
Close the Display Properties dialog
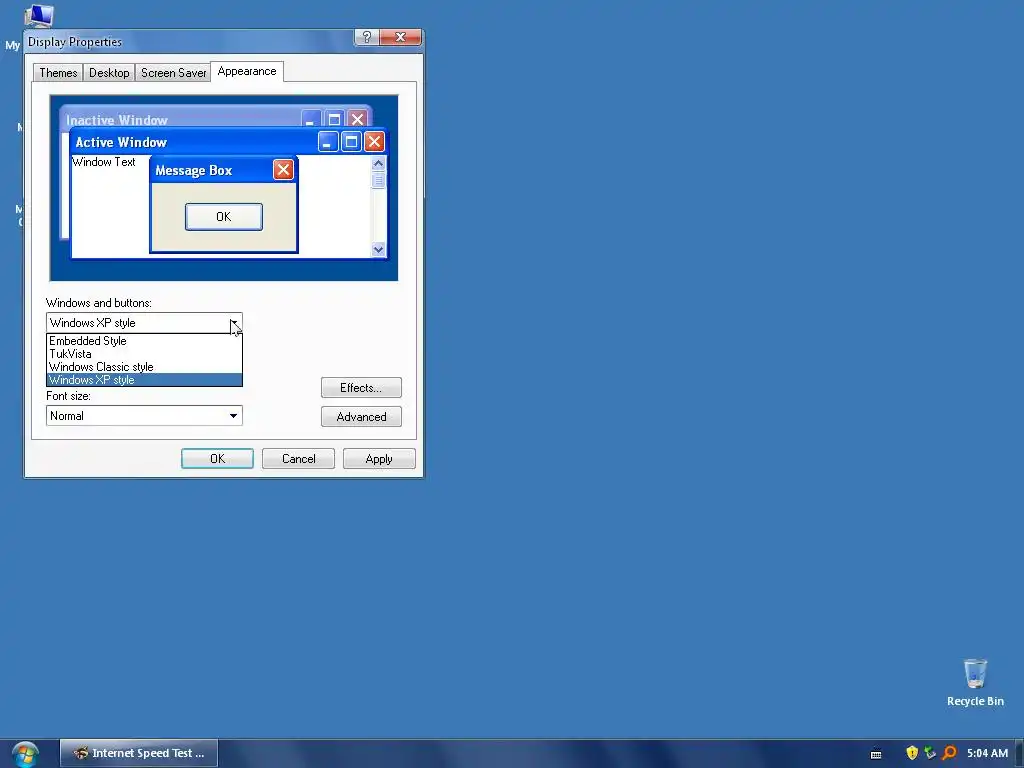coord(400,37)
